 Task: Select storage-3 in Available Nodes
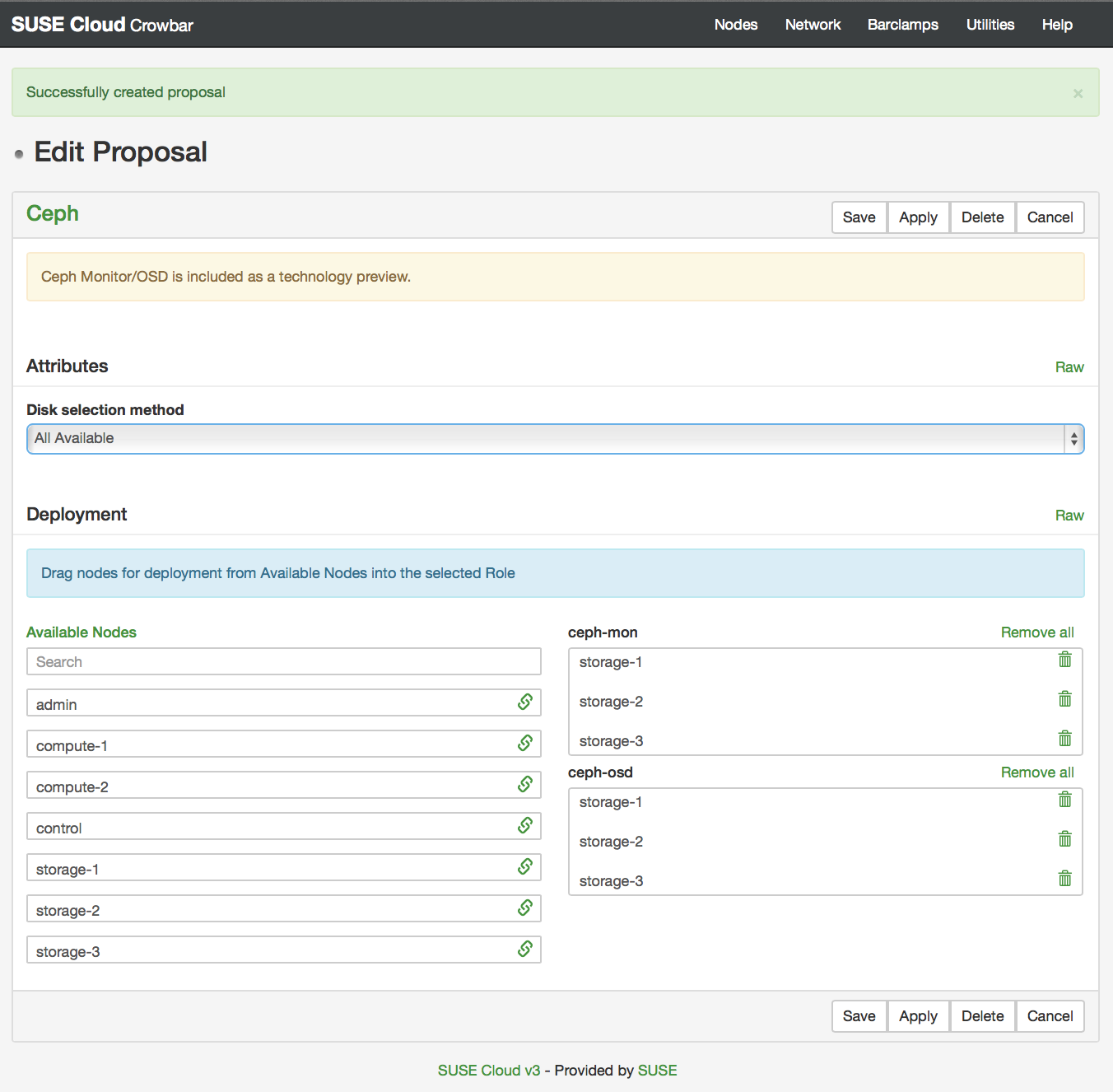point(284,950)
